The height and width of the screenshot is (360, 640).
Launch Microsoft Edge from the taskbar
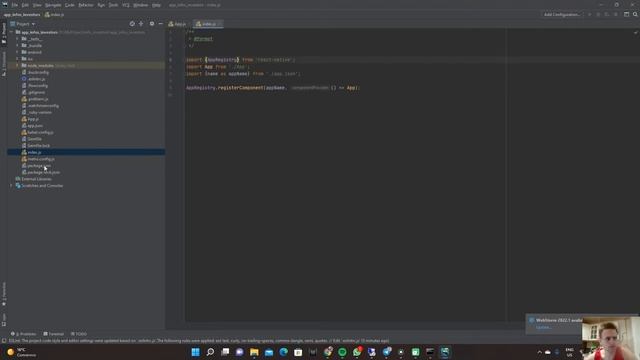click(x=284, y=352)
